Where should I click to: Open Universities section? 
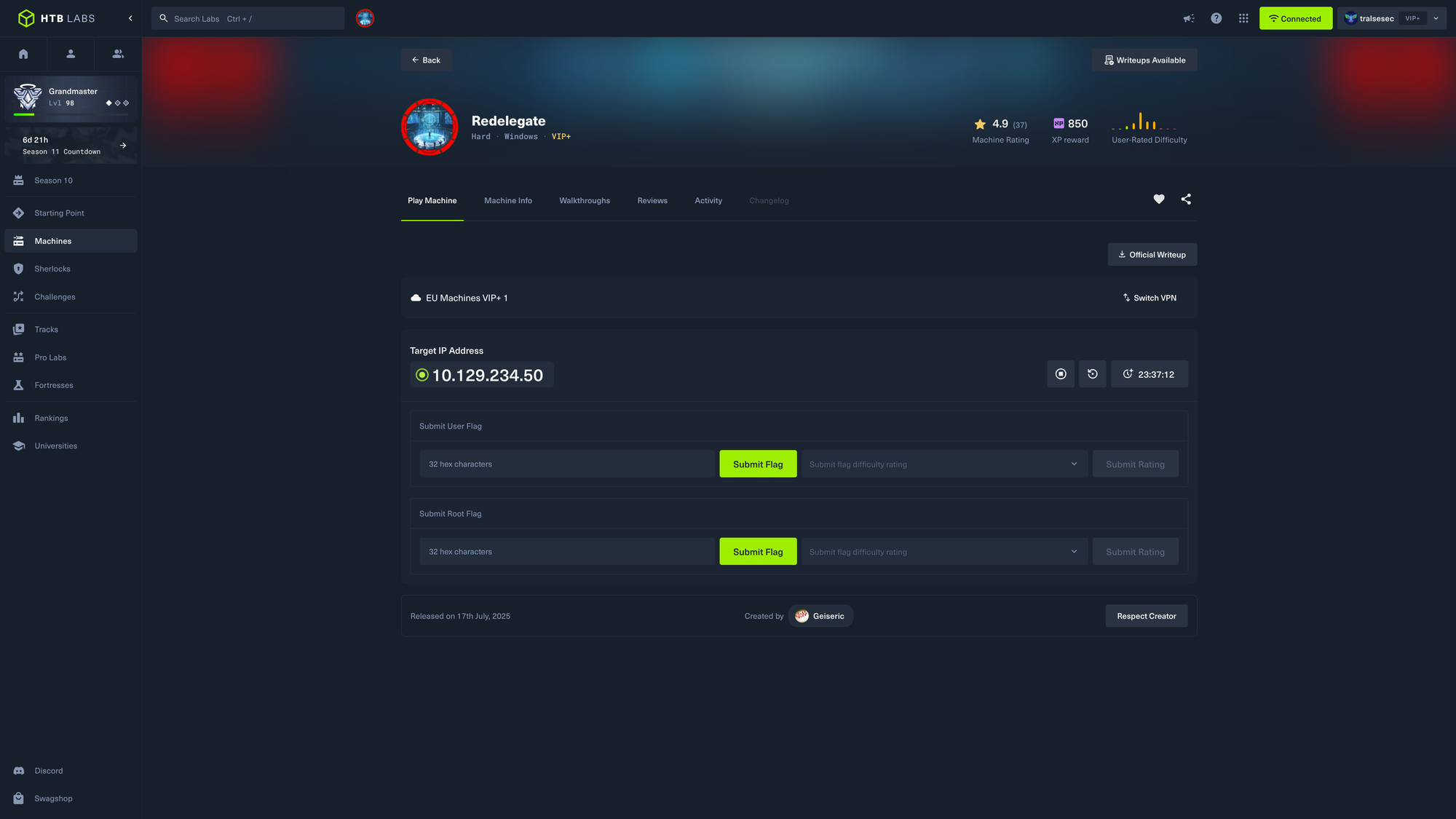coord(71,446)
